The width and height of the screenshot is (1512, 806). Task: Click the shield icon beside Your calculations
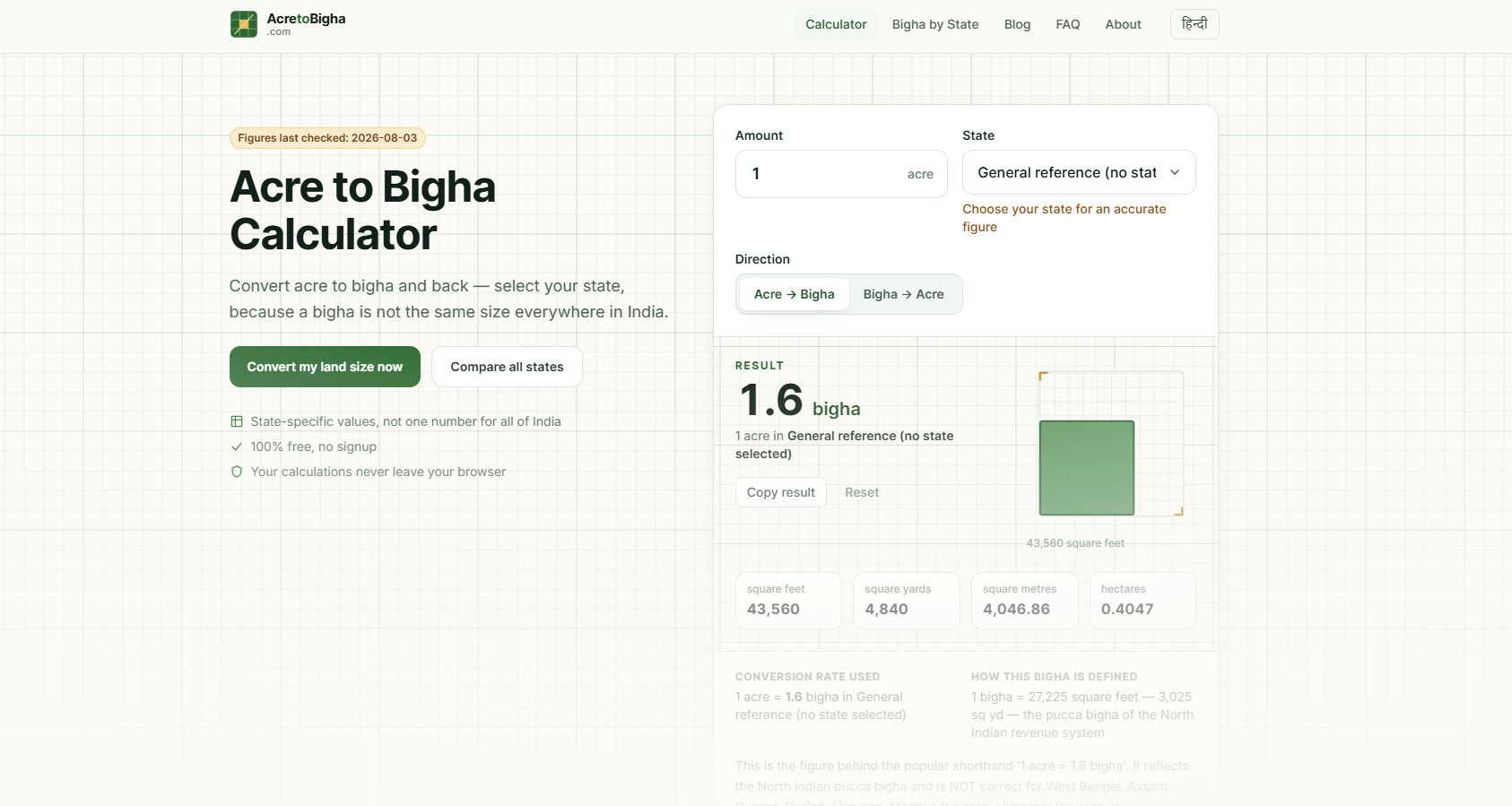click(x=237, y=472)
